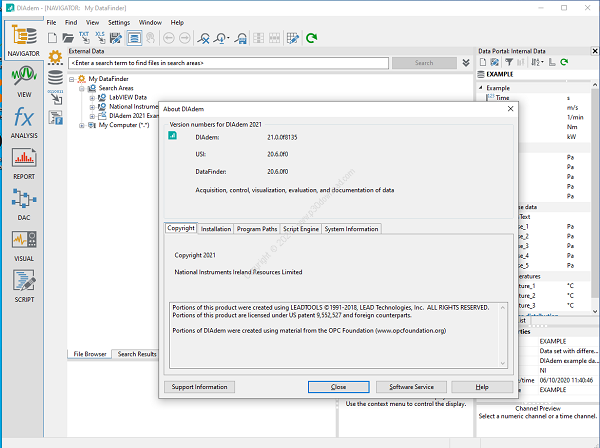
Task: Collapse the My DataFinder tree node
Action: (x=73, y=79)
